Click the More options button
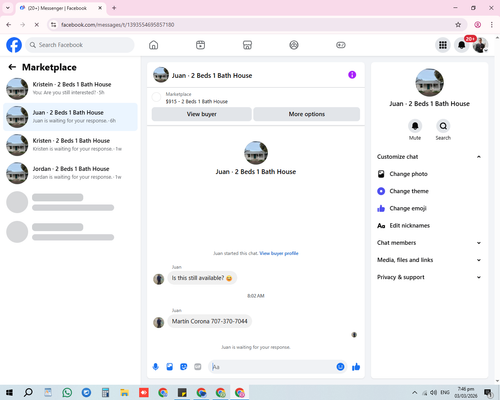Image resolution: width=500 pixels, height=400 pixels. click(307, 114)
